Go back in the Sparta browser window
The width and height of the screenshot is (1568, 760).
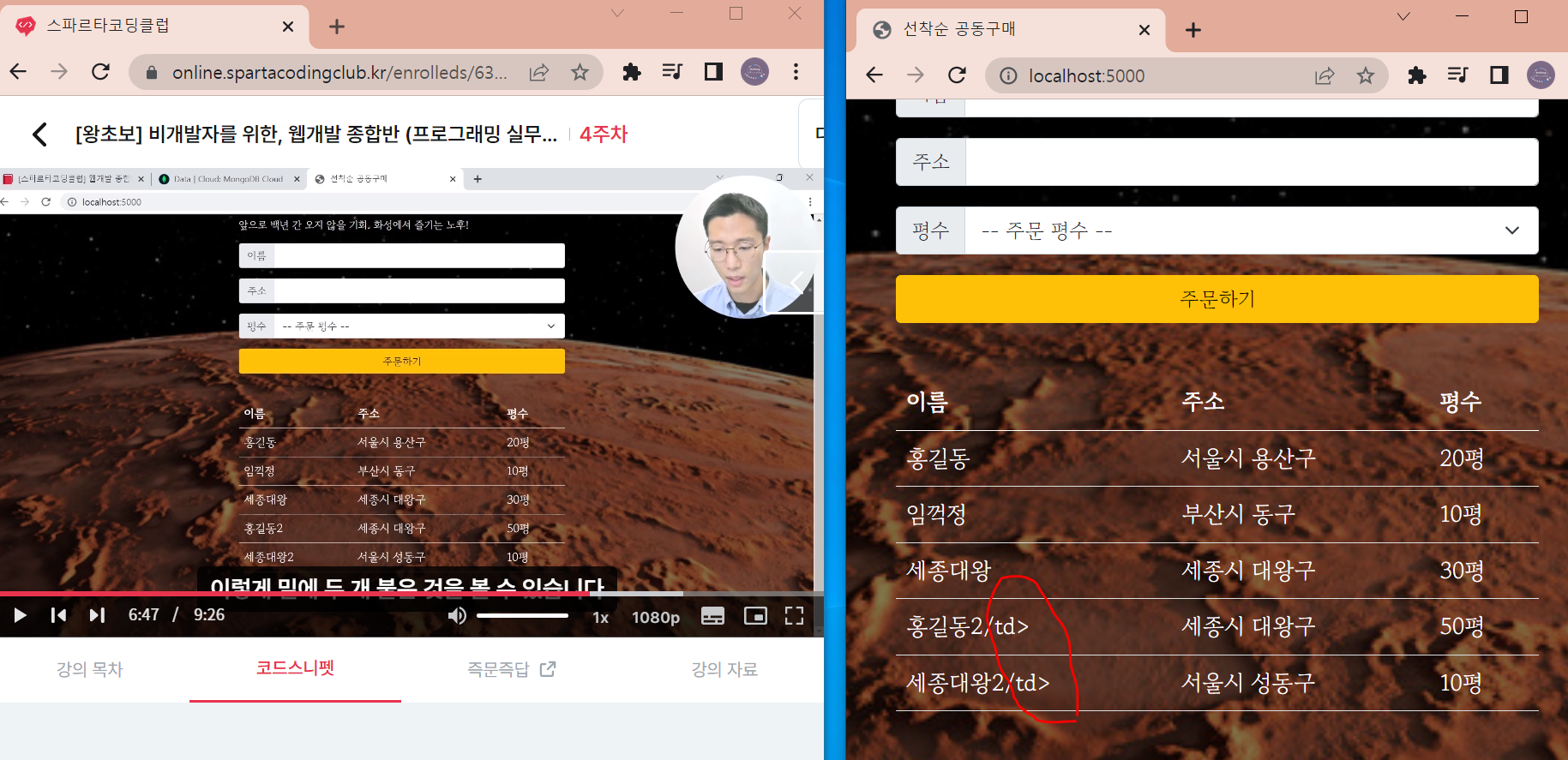click(18, 72)
